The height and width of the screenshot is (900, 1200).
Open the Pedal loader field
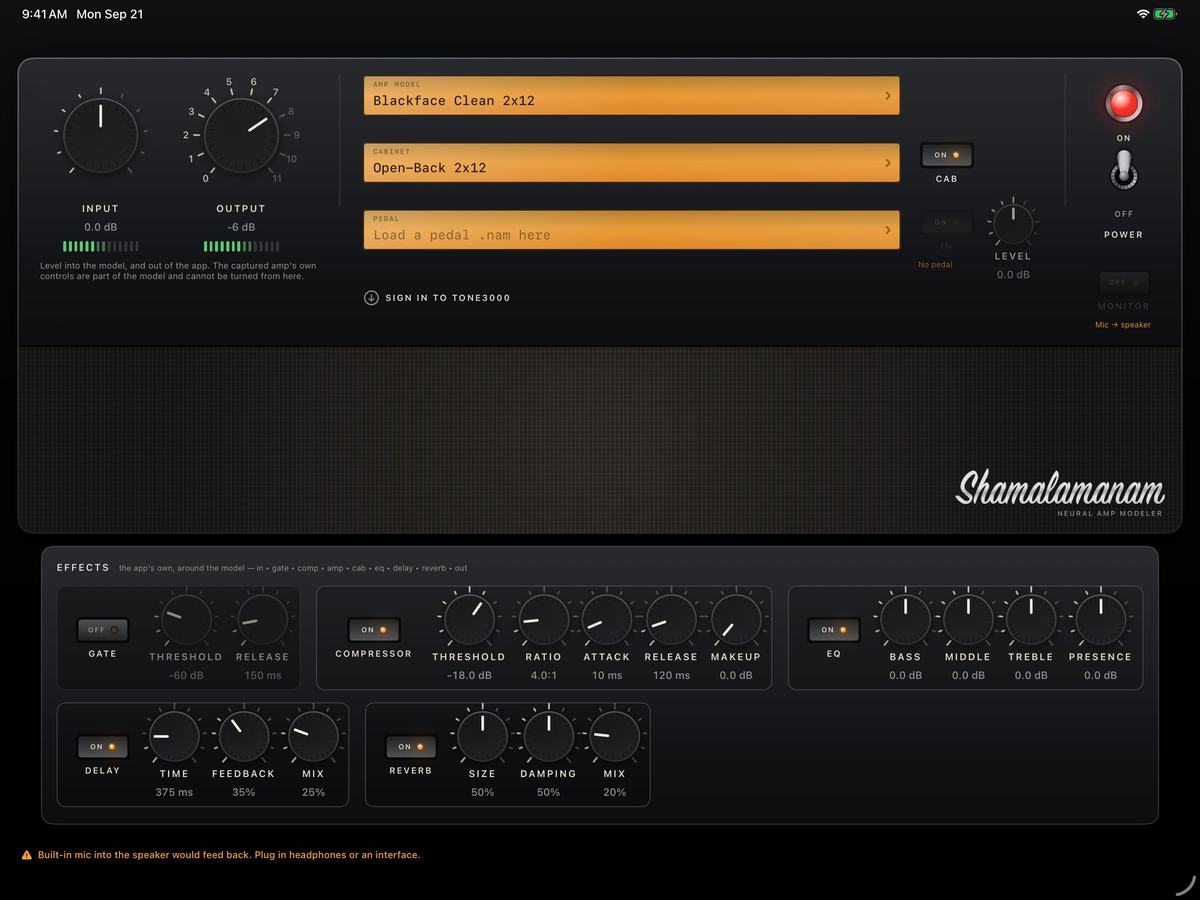[631, 229]
